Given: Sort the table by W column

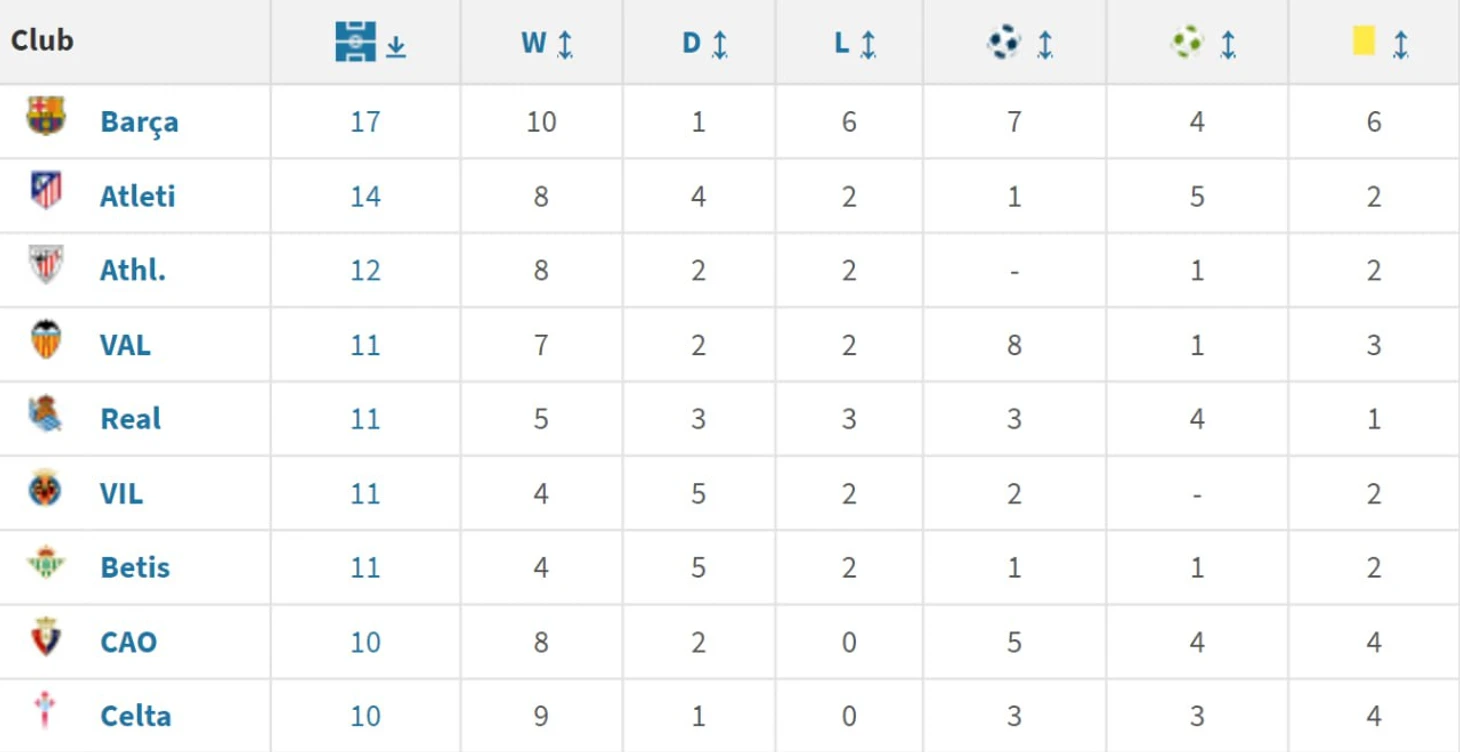Looking at the screenshot, I should pos(546,44).
